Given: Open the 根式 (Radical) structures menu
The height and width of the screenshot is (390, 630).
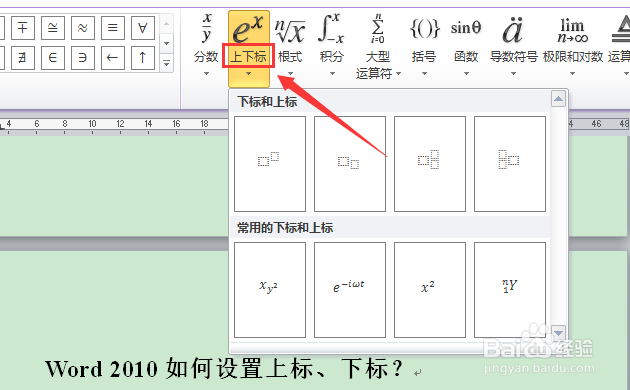Looking at the screenshot, I should [290, 44].
